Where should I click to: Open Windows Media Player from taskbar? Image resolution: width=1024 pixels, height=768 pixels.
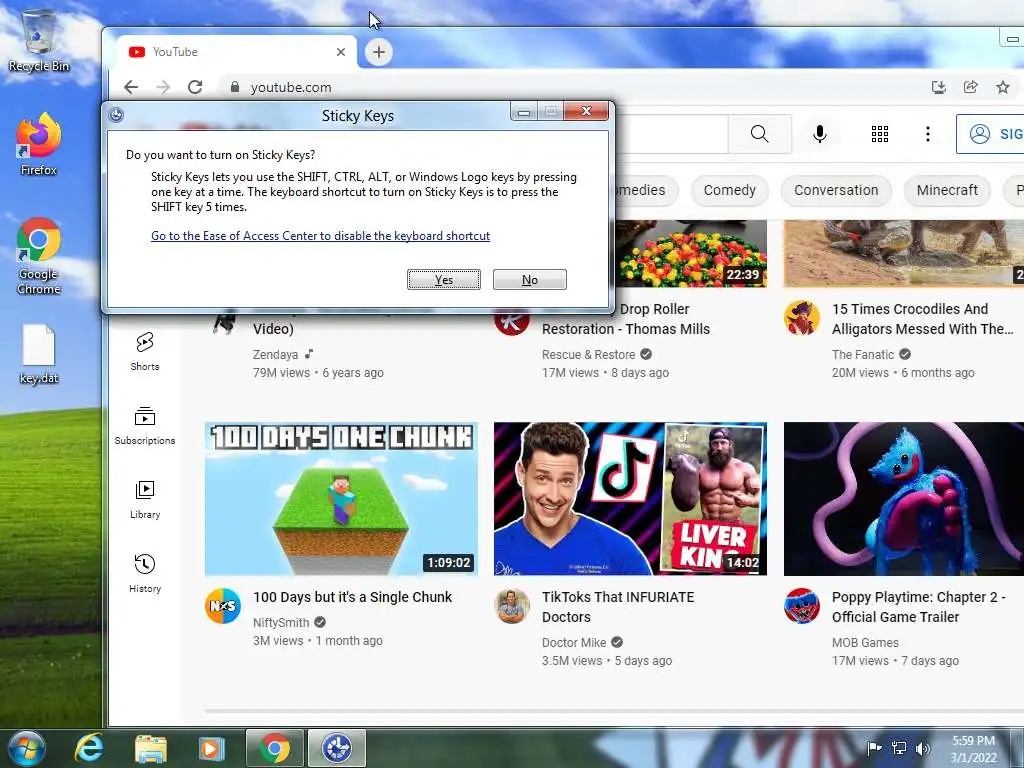tap(211, 748)
